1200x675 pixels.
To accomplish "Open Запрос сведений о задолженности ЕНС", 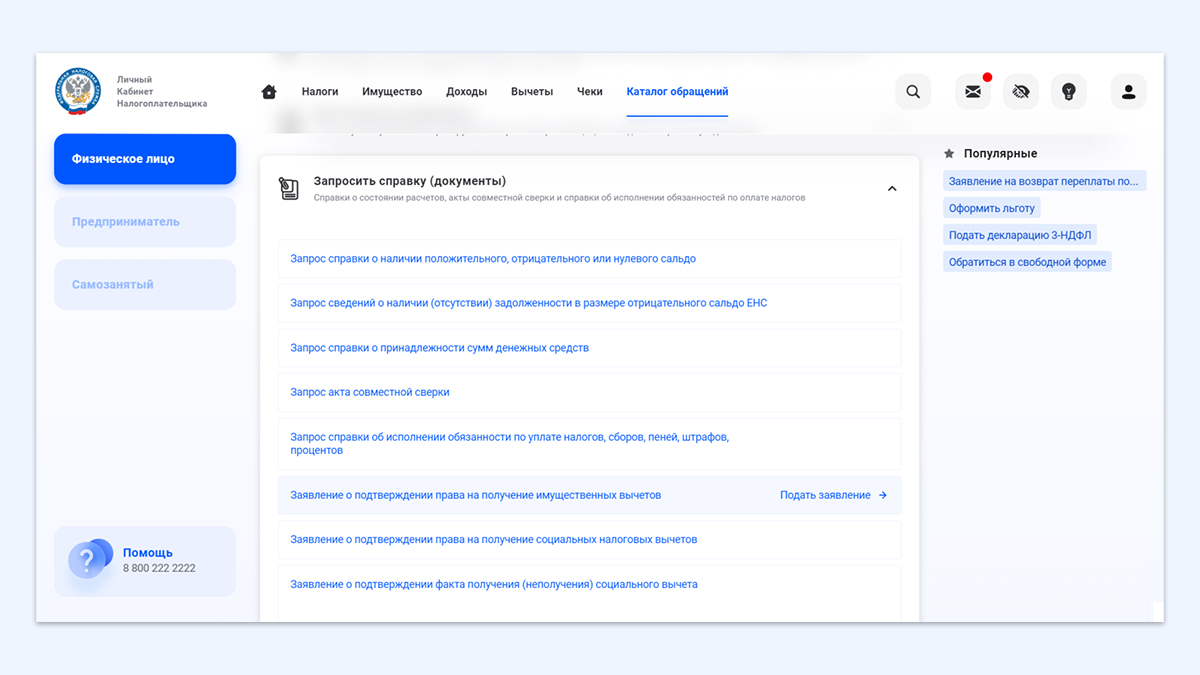I will point(589,303).
